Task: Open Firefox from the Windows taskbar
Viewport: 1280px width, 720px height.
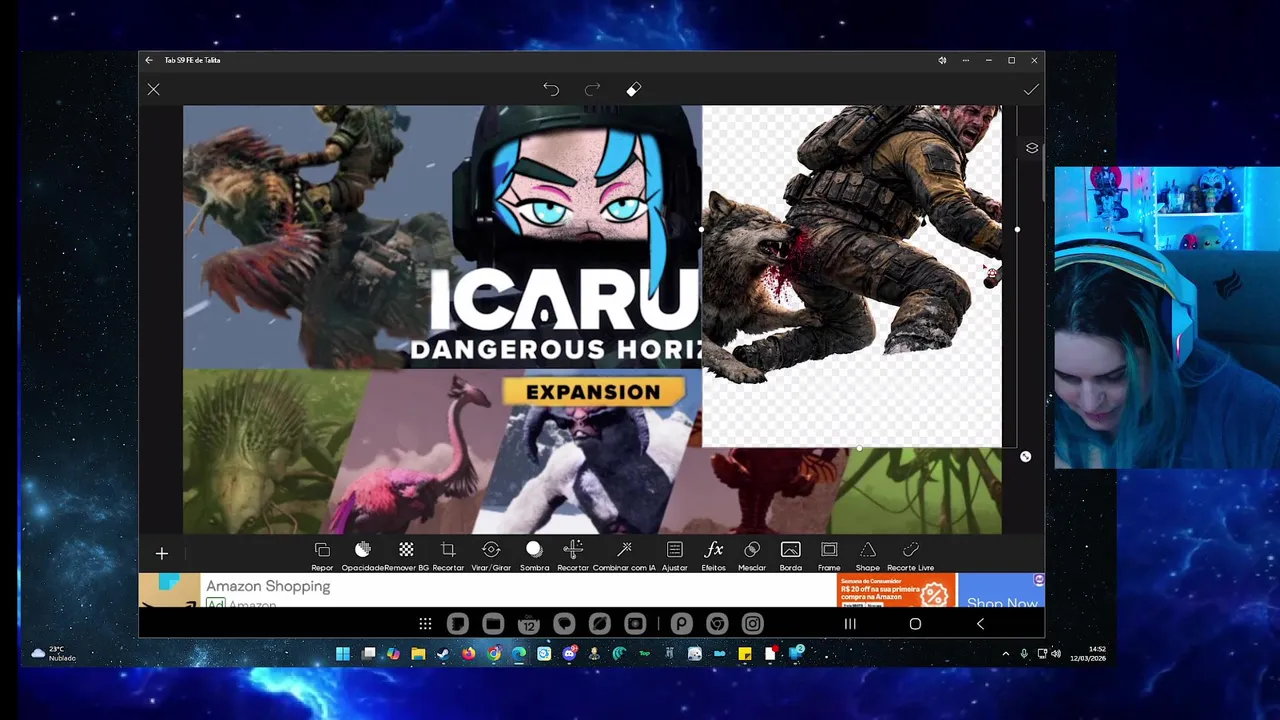Action: (x=469, y=654)
